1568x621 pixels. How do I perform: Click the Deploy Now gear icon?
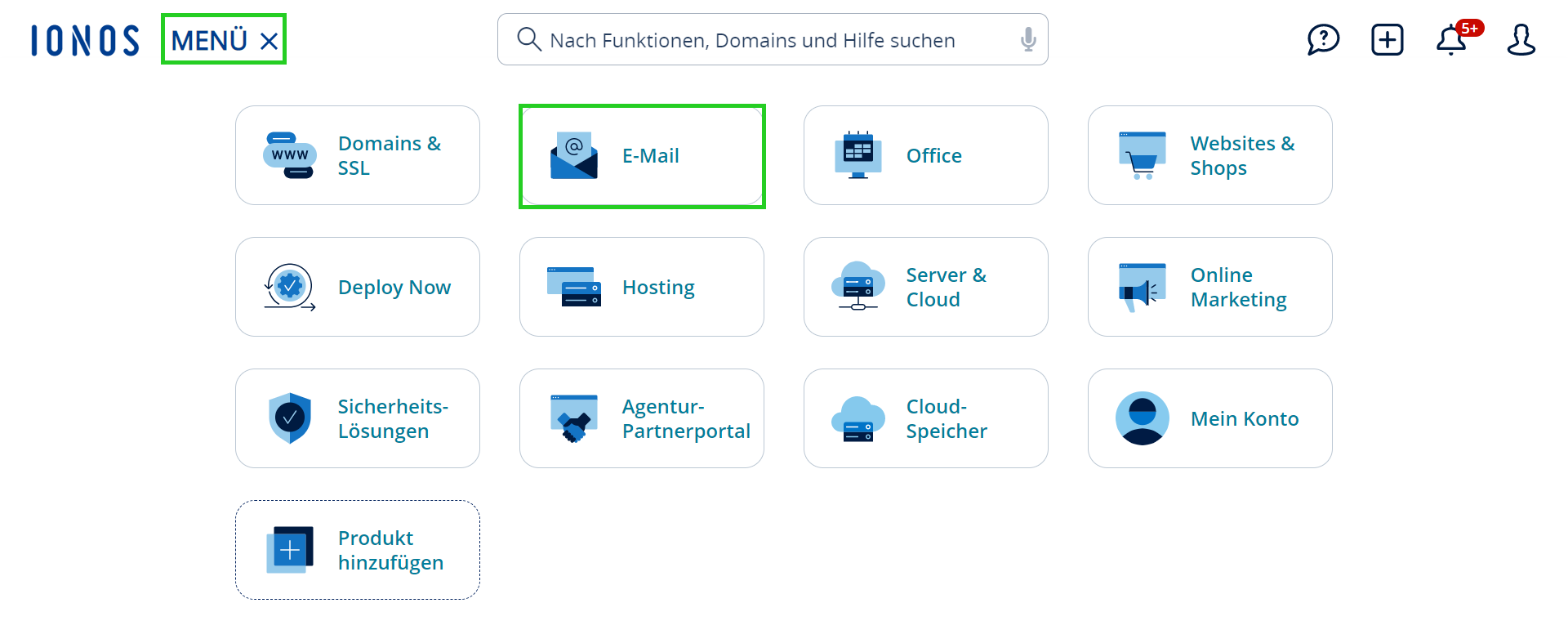tap(290, 287)
